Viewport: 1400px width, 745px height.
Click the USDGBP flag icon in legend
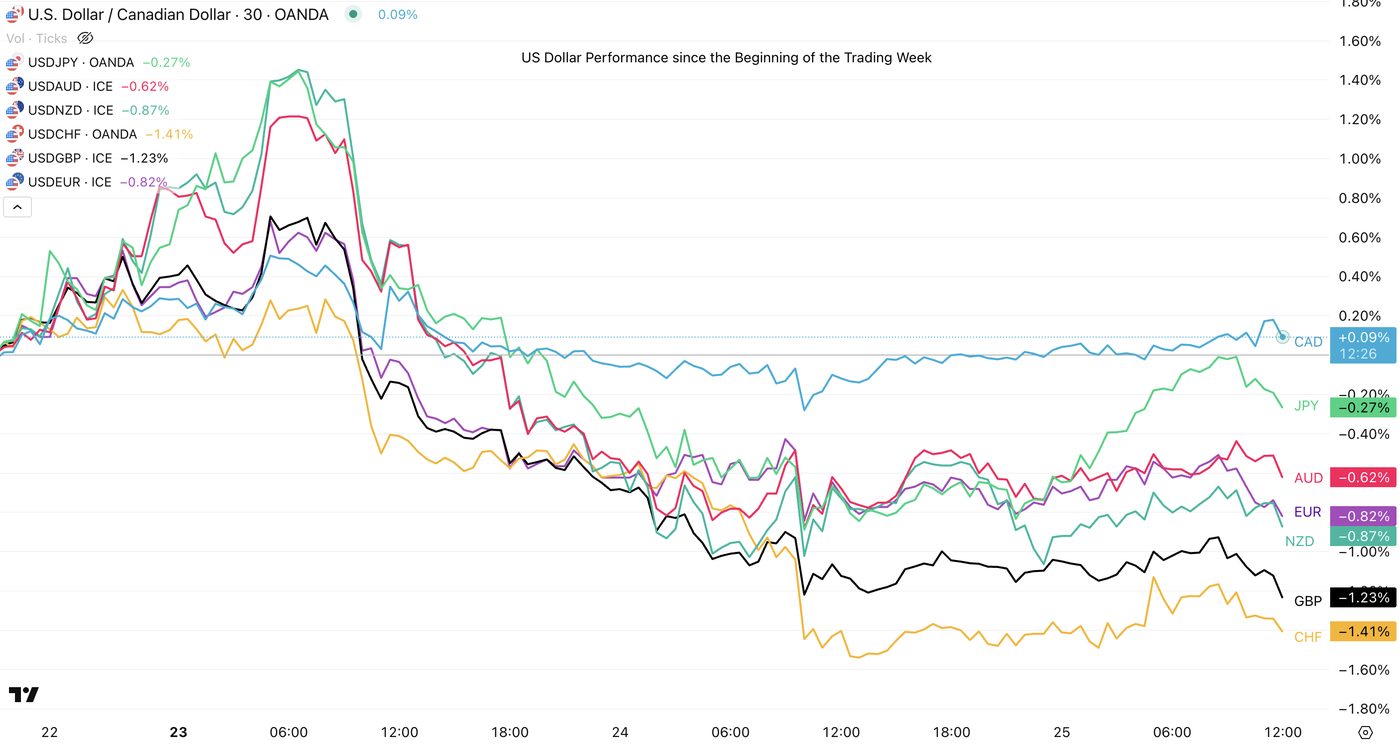14,158
